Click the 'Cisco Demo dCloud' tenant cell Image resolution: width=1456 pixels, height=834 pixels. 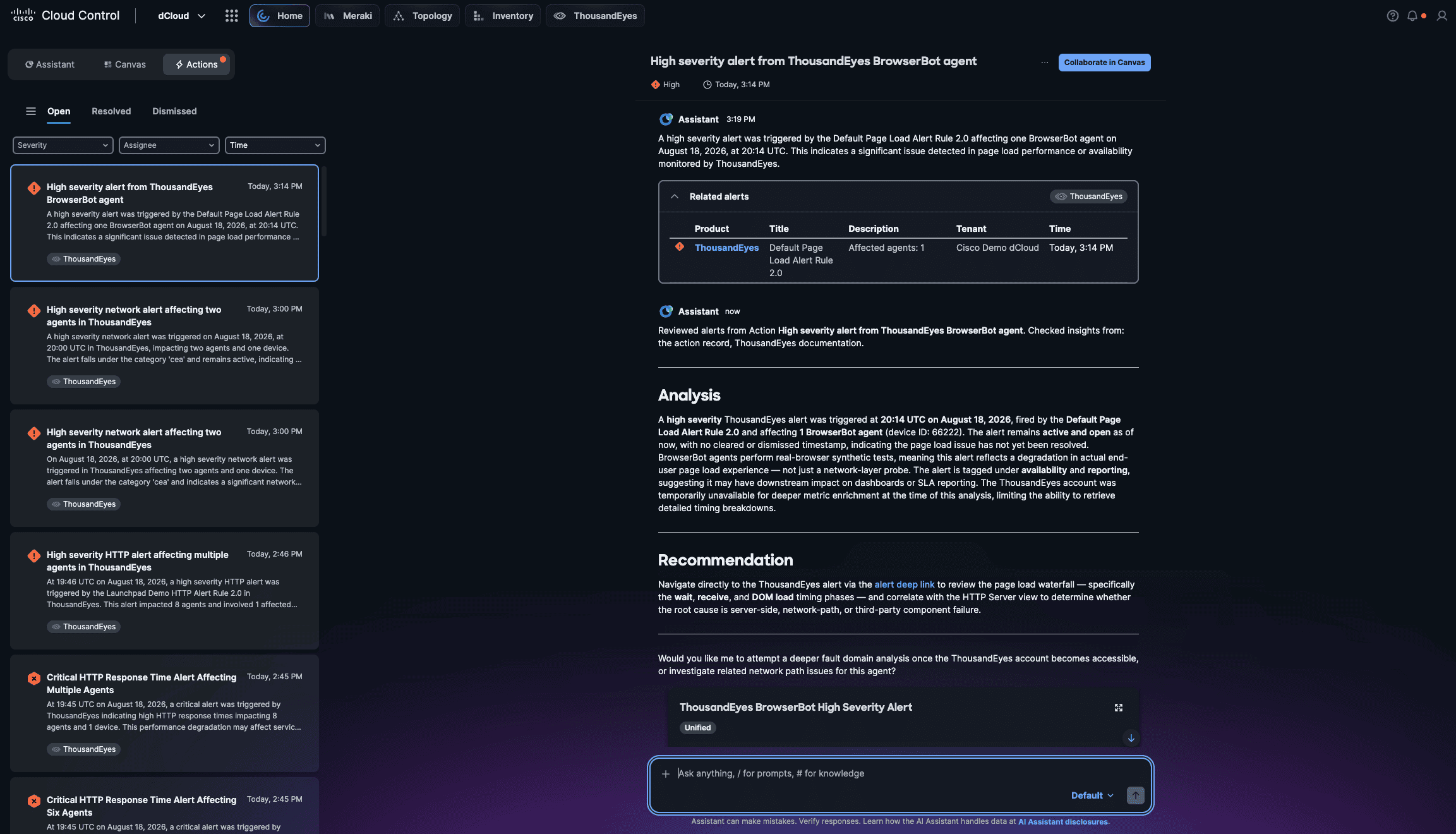[997, 248]
